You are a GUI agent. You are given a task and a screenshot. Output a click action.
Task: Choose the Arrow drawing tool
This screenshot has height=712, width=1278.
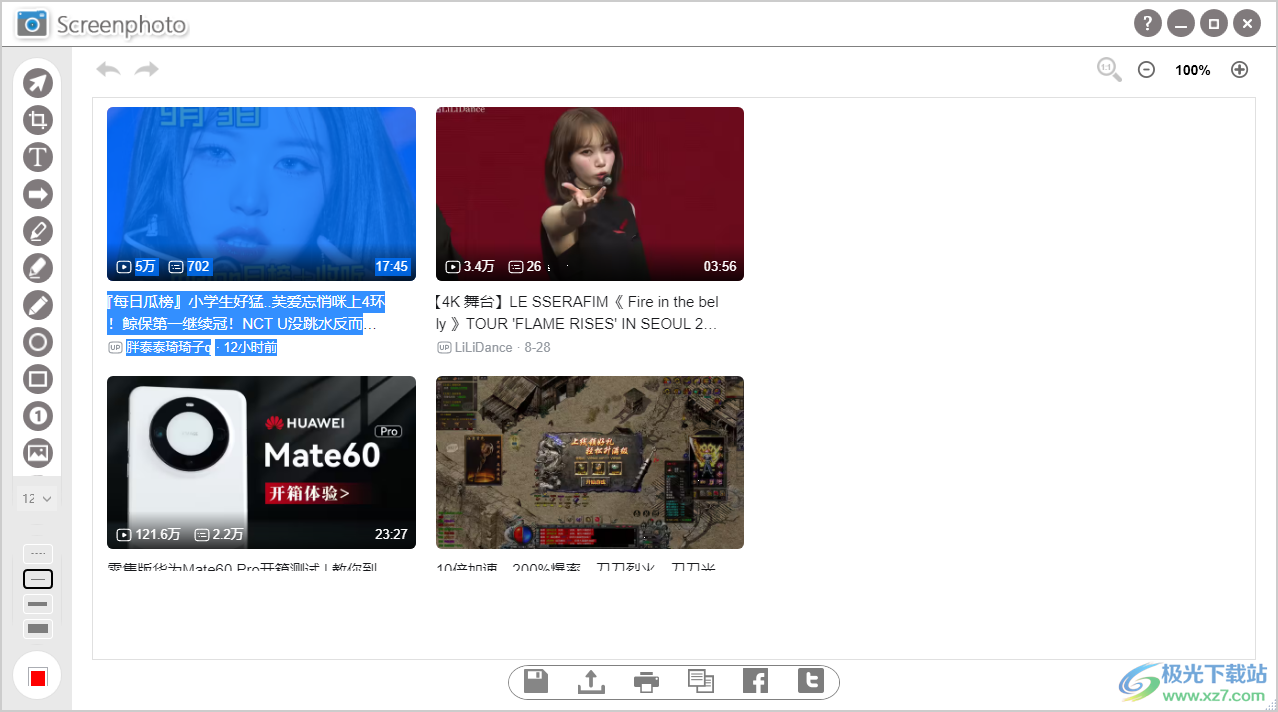[38, 194]
